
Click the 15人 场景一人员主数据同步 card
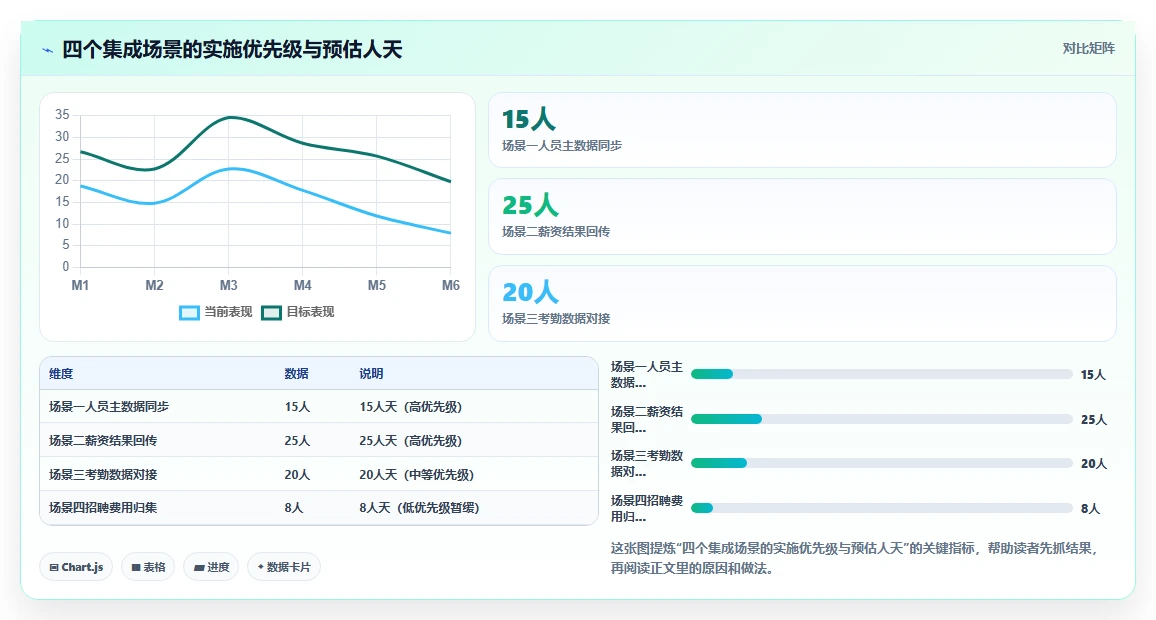(802, 130)
